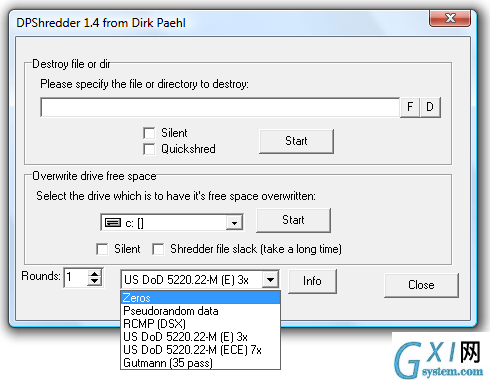This screenshot has width=490, height=380.
Task: Open Info about shred method
Action: pyautogui.click(x=312, y=281)
